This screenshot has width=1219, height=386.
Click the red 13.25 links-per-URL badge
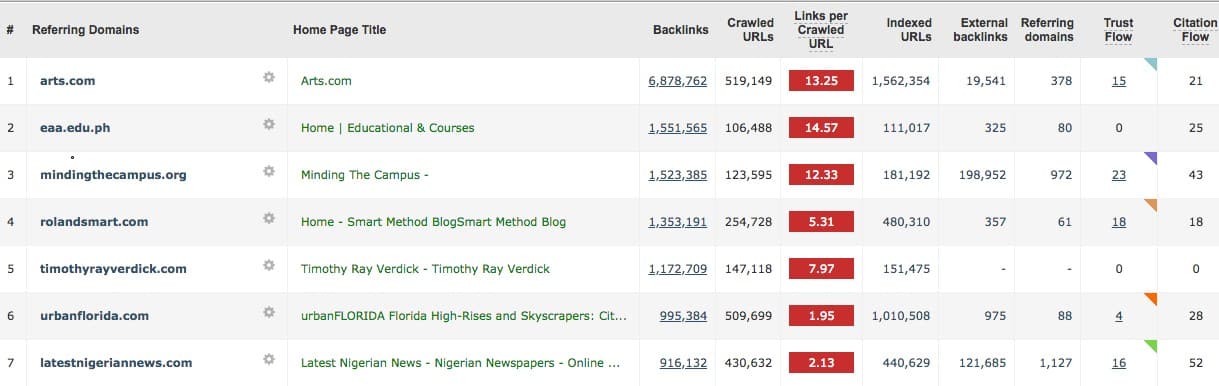820,81
